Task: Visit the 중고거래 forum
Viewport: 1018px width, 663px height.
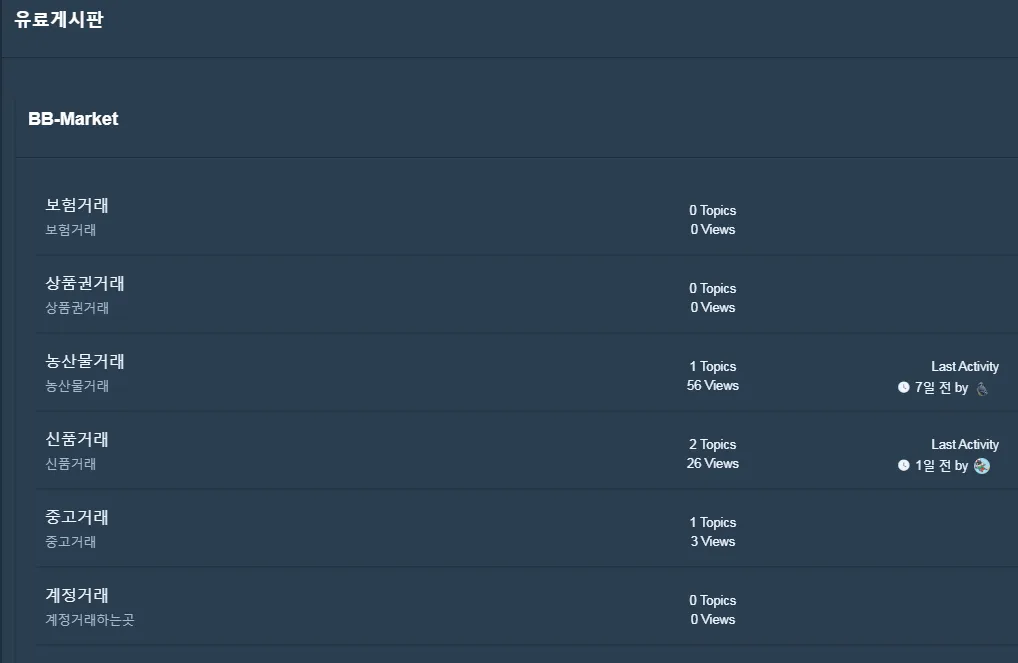Action: [77, 518]
